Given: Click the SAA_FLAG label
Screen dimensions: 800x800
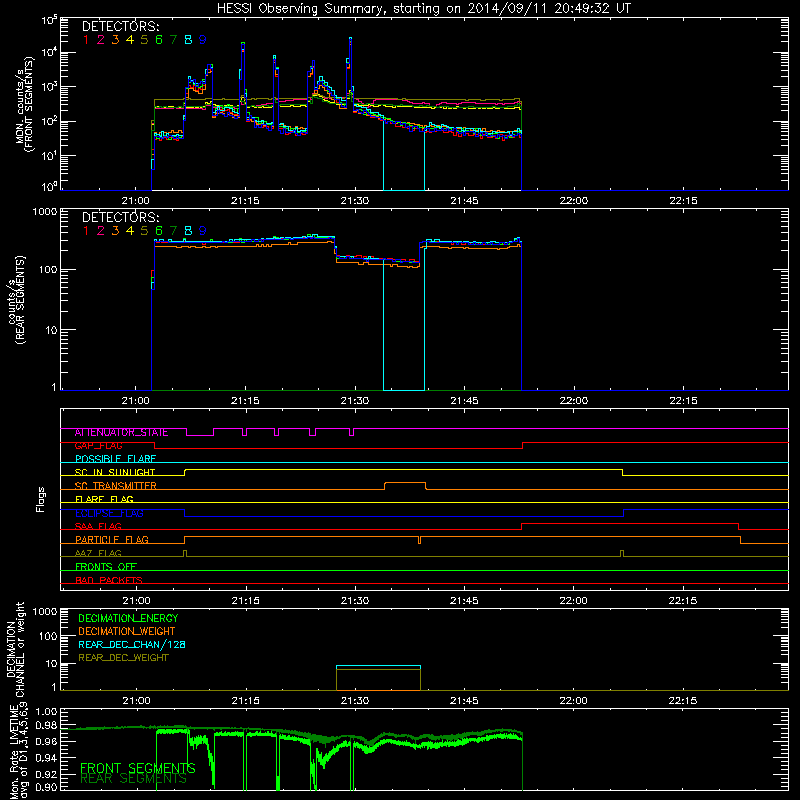Looking at the screenshot, I should tap(98, 527).
